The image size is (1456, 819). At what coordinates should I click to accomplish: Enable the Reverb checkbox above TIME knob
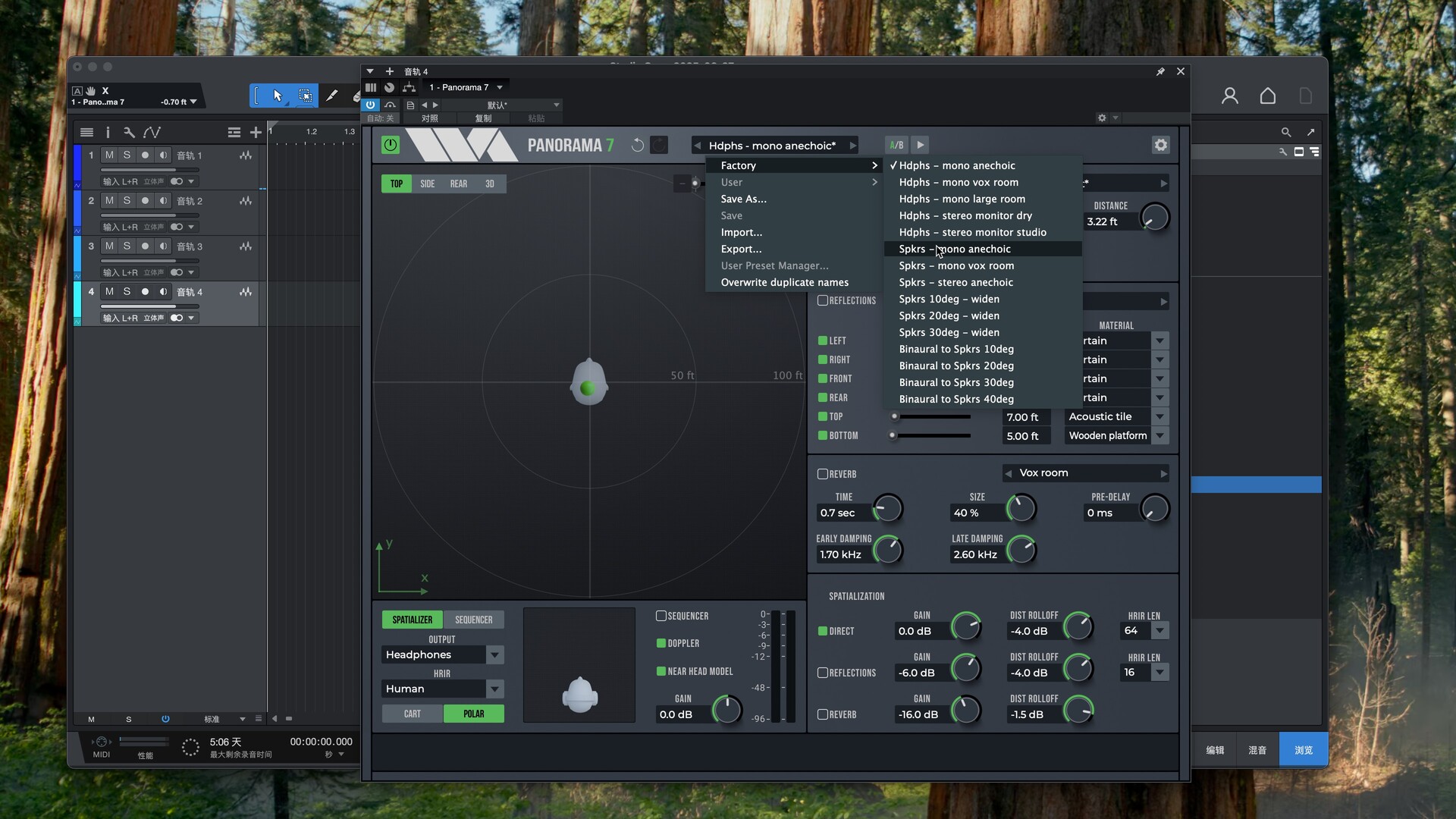tap(823, 474)
